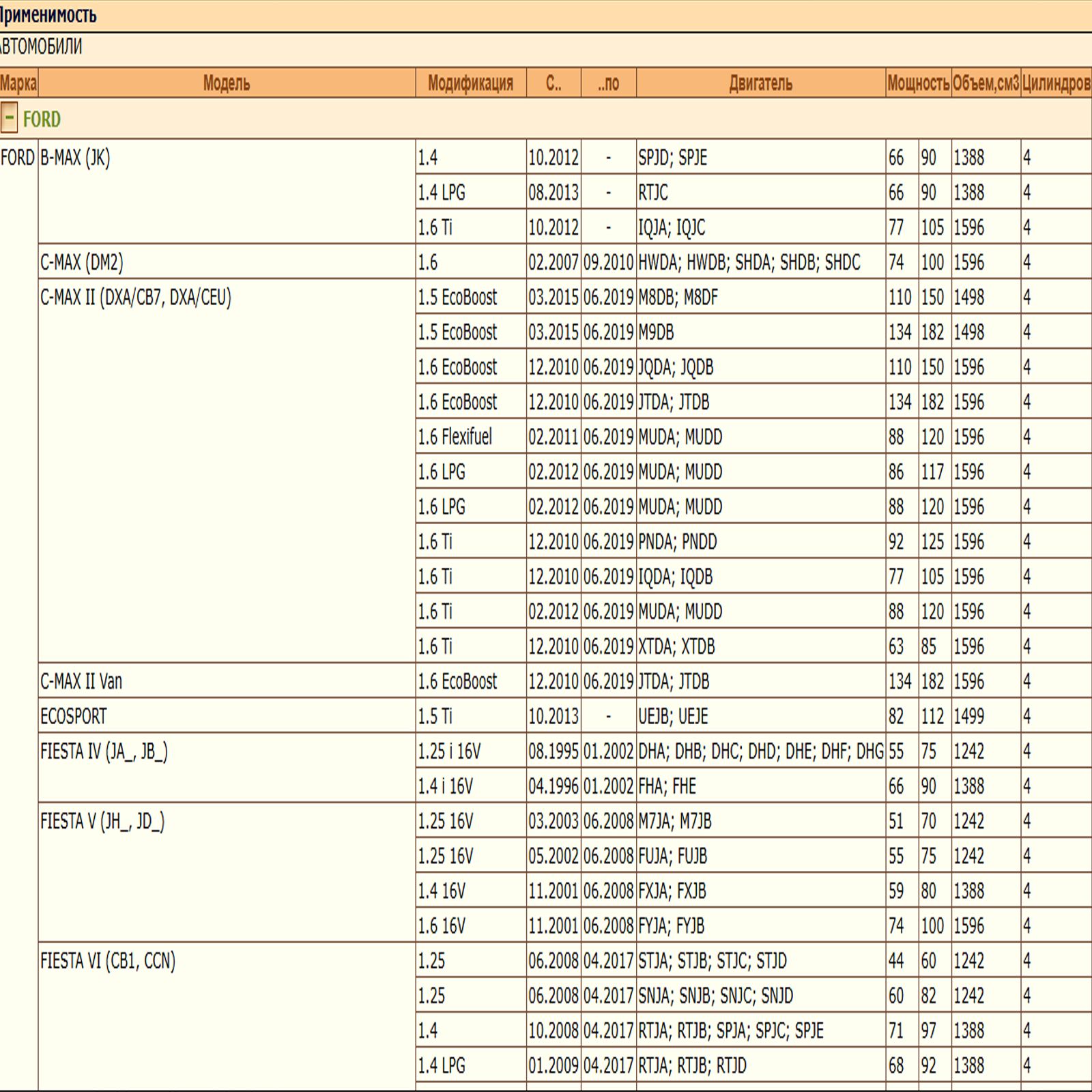Select the C-MAX (DM2) model cell
This screenshot has height=1092, width=1092.
[x=82, y=262]
